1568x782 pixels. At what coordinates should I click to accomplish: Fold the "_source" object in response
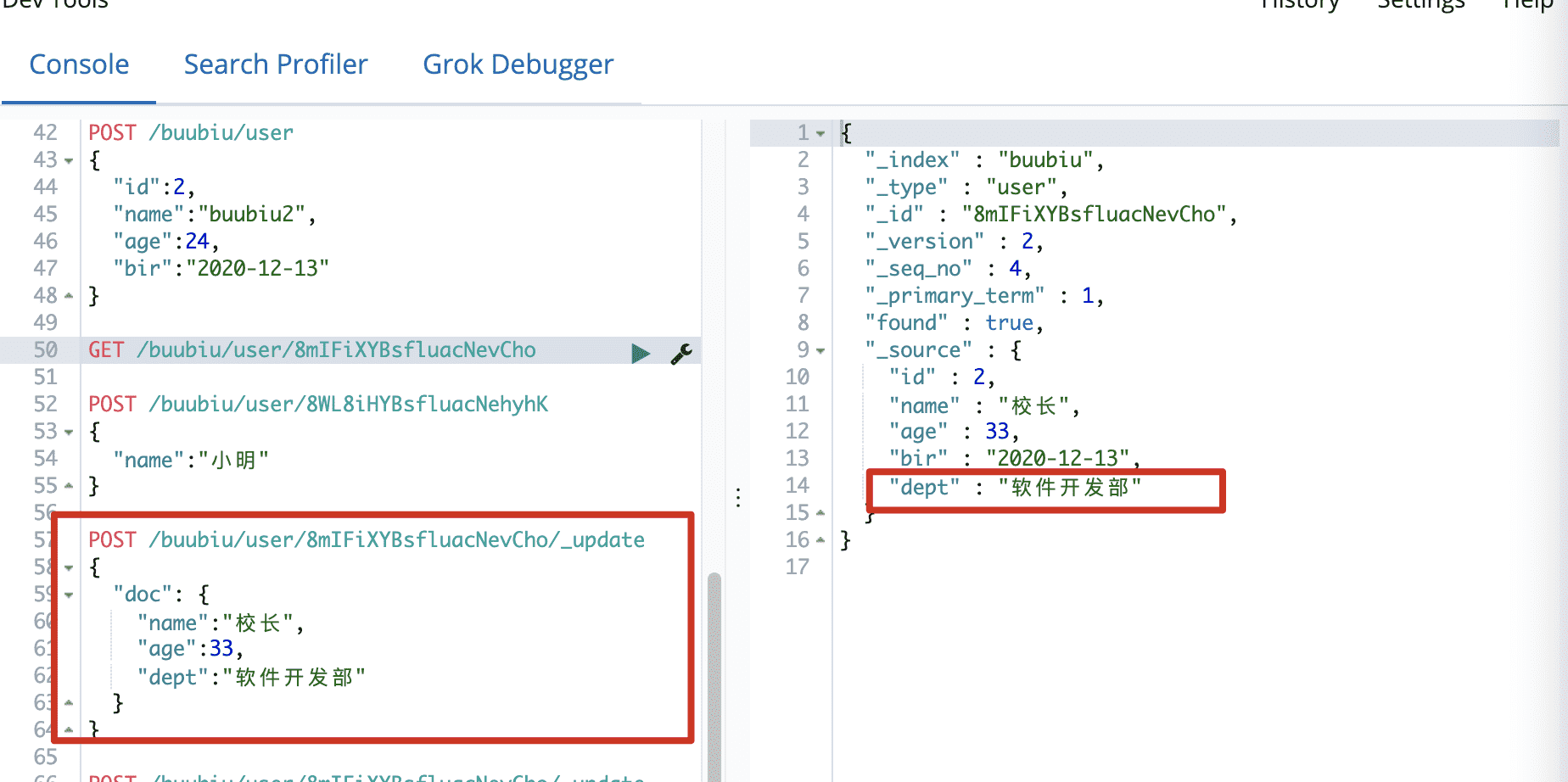coord(820,351)
